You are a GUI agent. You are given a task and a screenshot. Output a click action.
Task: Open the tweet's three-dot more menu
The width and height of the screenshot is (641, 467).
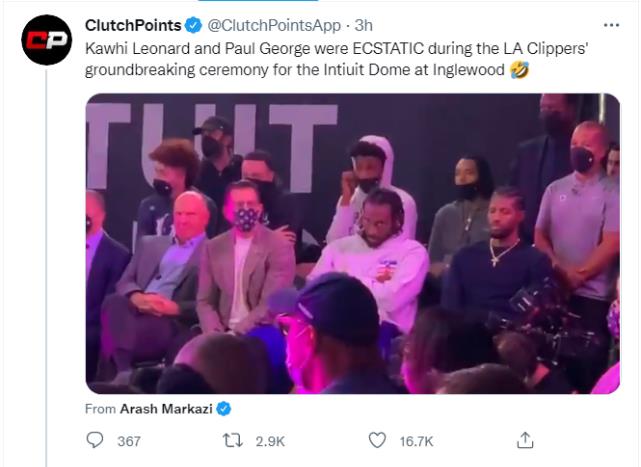point(611,24)
